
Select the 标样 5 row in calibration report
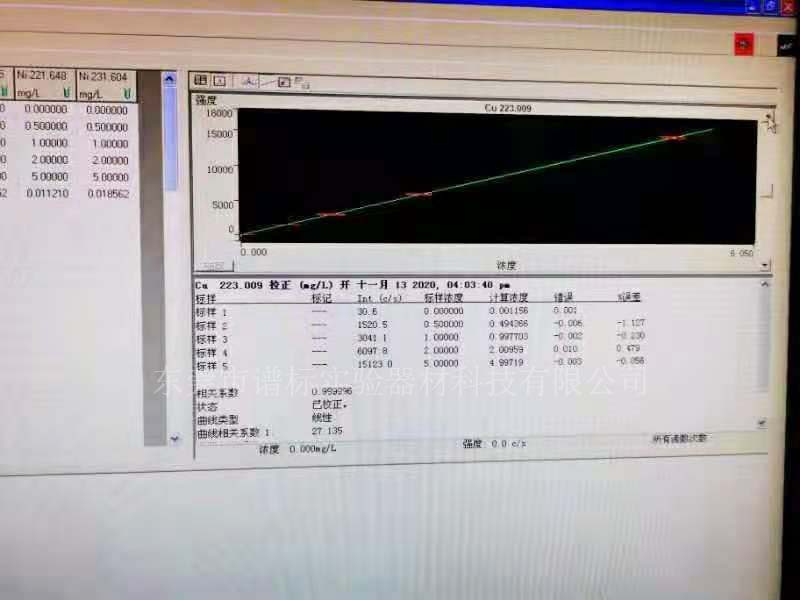(x=211, y=364)
